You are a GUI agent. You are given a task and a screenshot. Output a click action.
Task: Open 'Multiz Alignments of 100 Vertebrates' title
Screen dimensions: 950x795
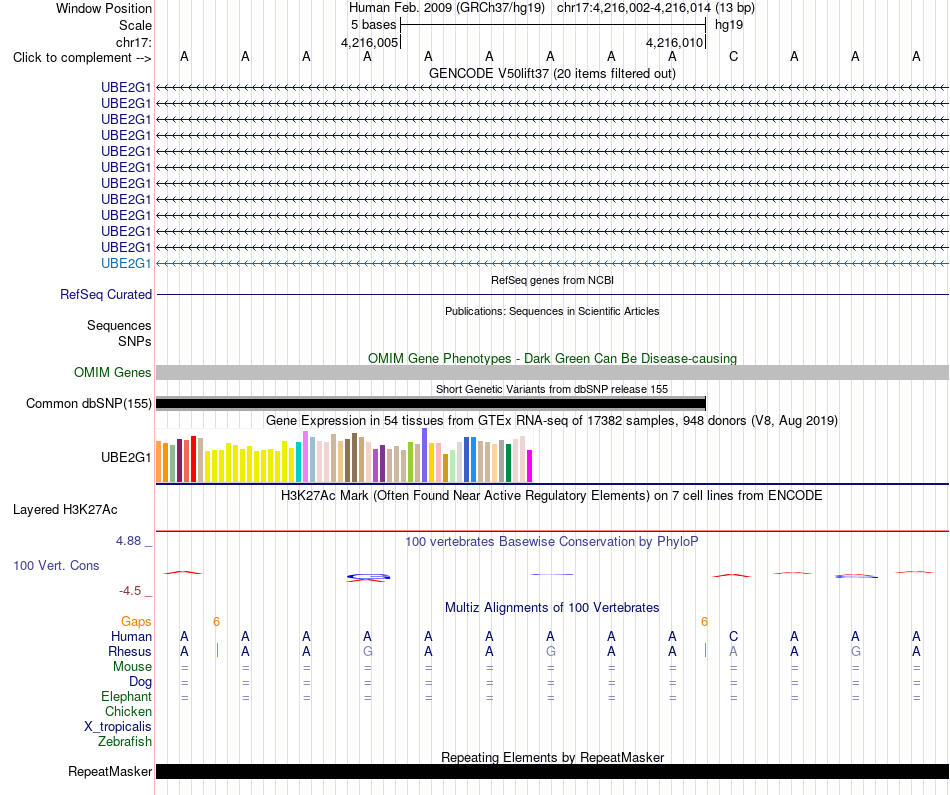tap(552, 608)
